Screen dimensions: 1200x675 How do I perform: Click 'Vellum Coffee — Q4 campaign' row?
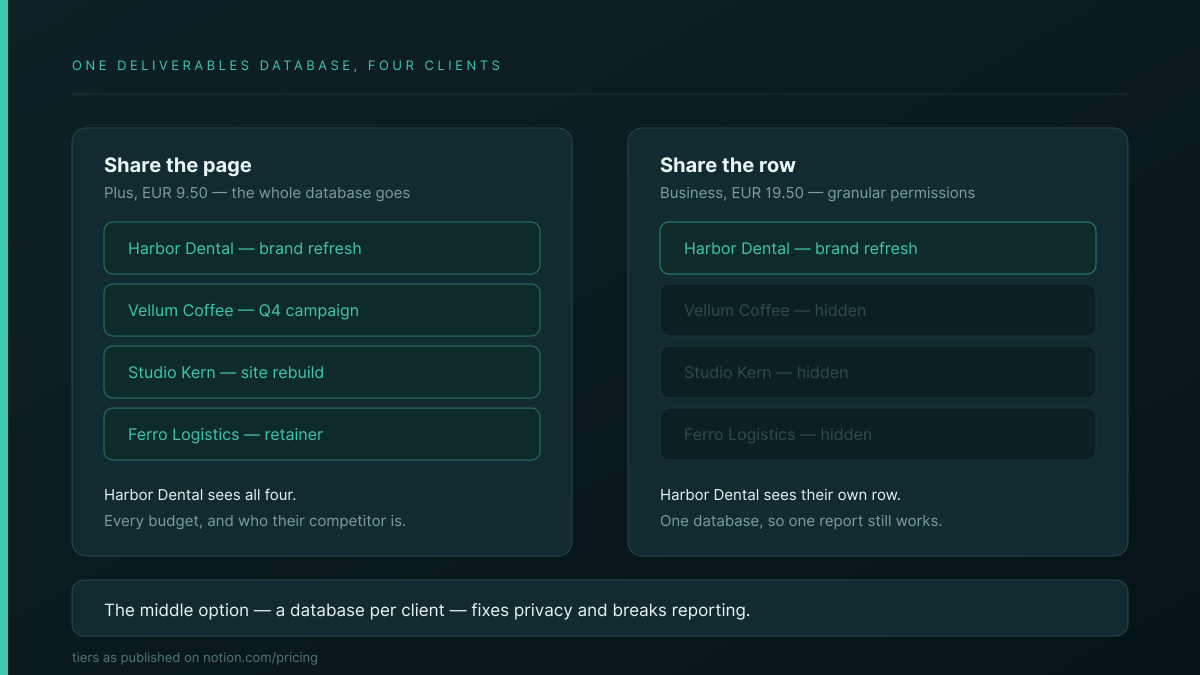[322, 310]
